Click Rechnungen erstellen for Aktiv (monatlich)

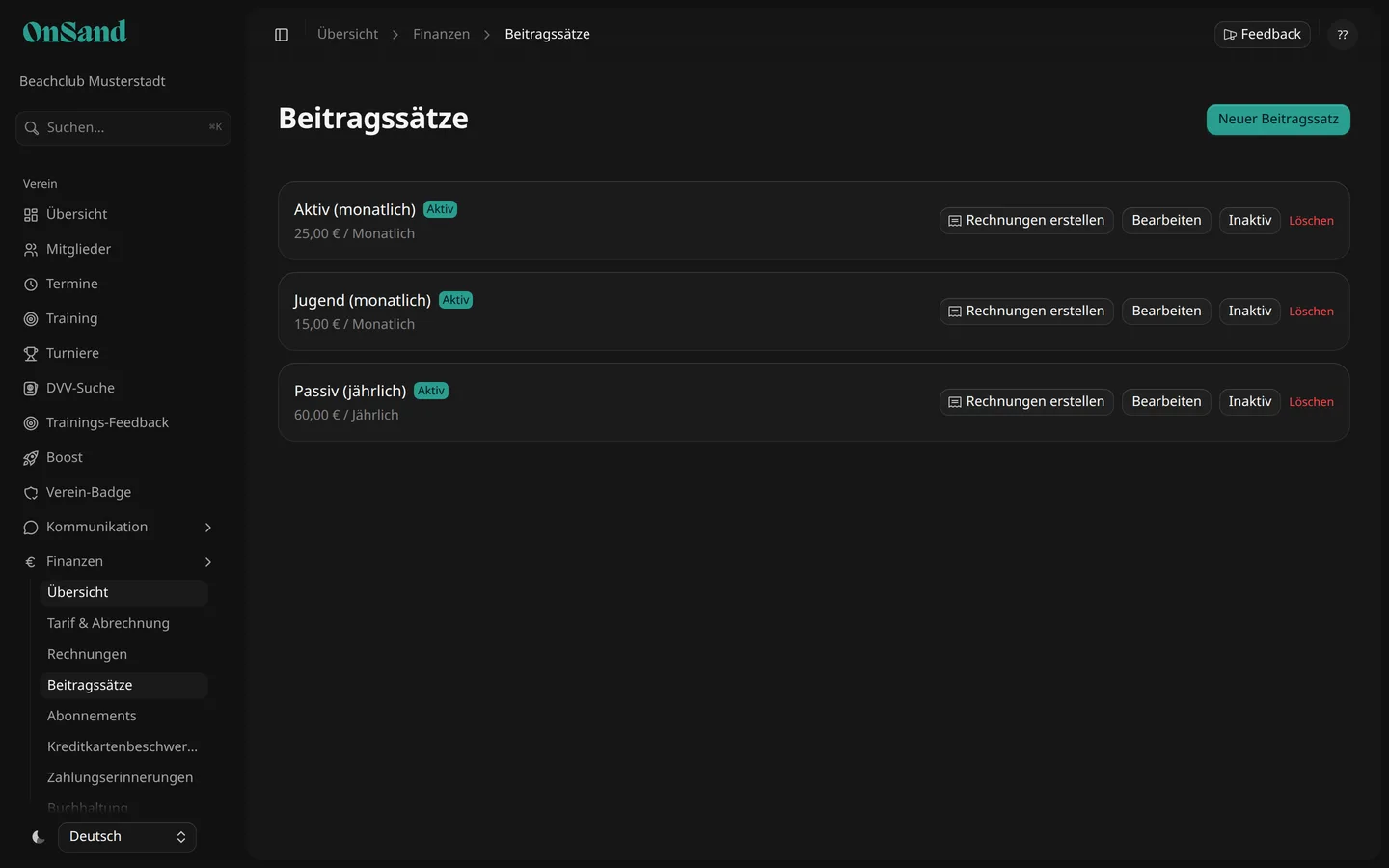tap(1026, 221)
